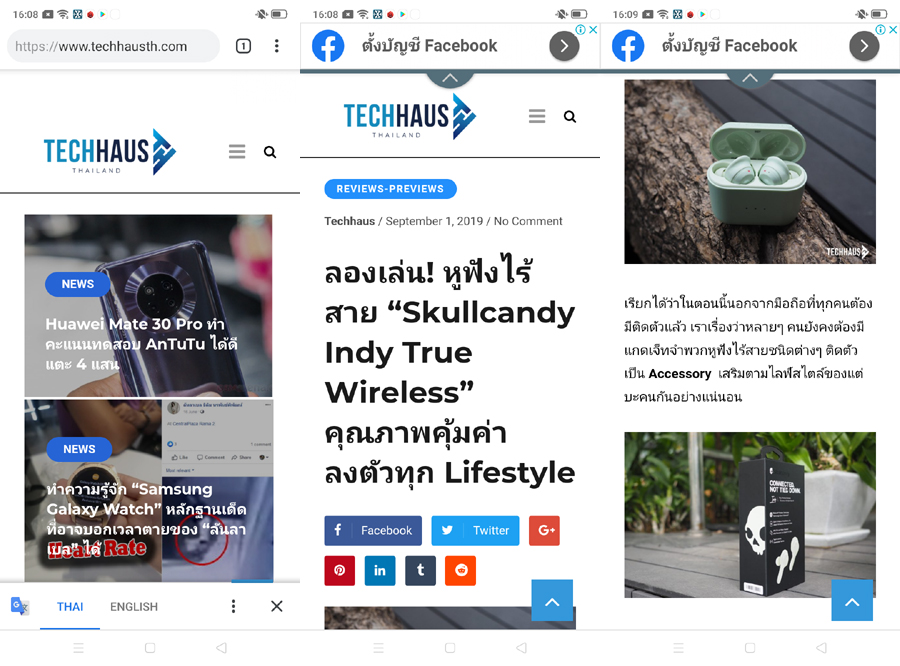Click the Facebook share button
The image size is (900, 666).
point(373,531)
